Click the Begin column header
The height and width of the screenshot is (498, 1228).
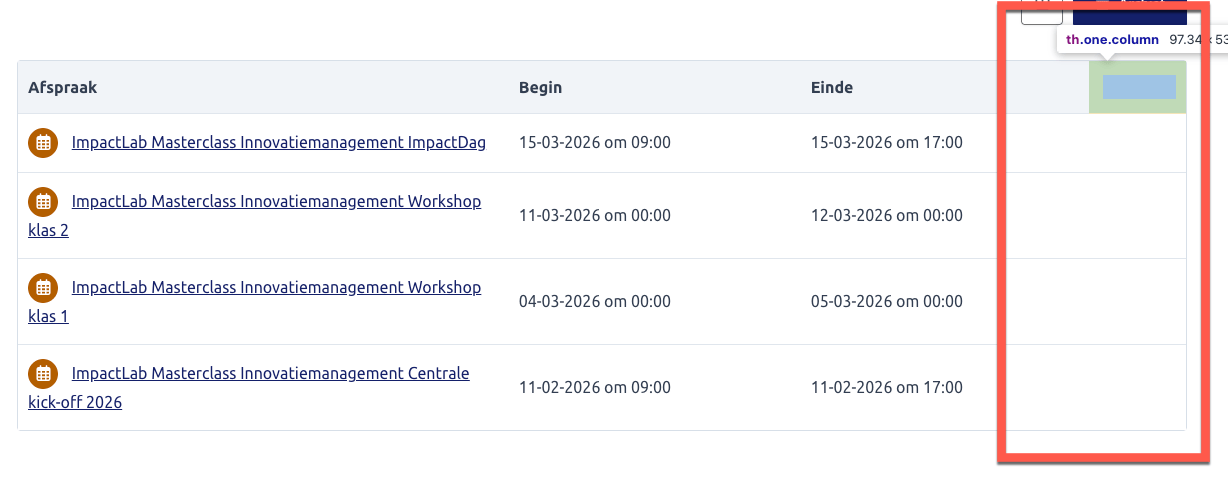click(x=540, y=87)
